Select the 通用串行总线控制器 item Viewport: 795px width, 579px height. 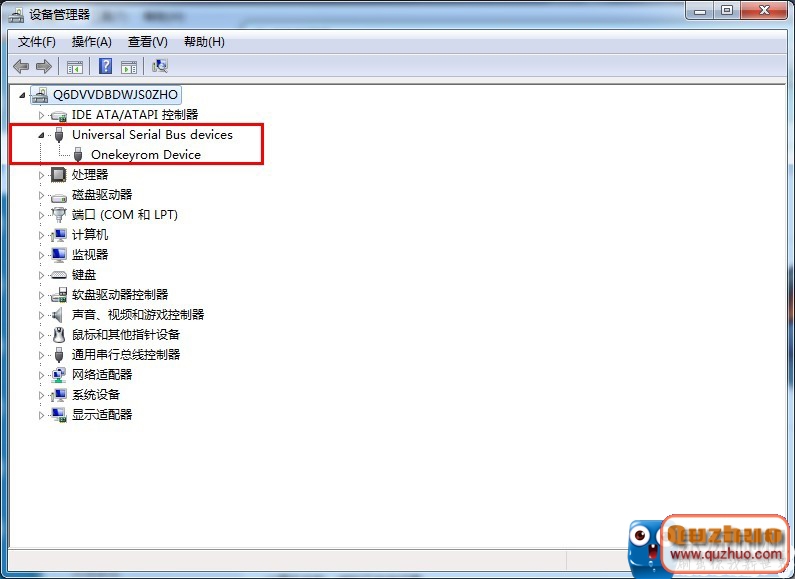pyautogui.click(x=126, y=355)
